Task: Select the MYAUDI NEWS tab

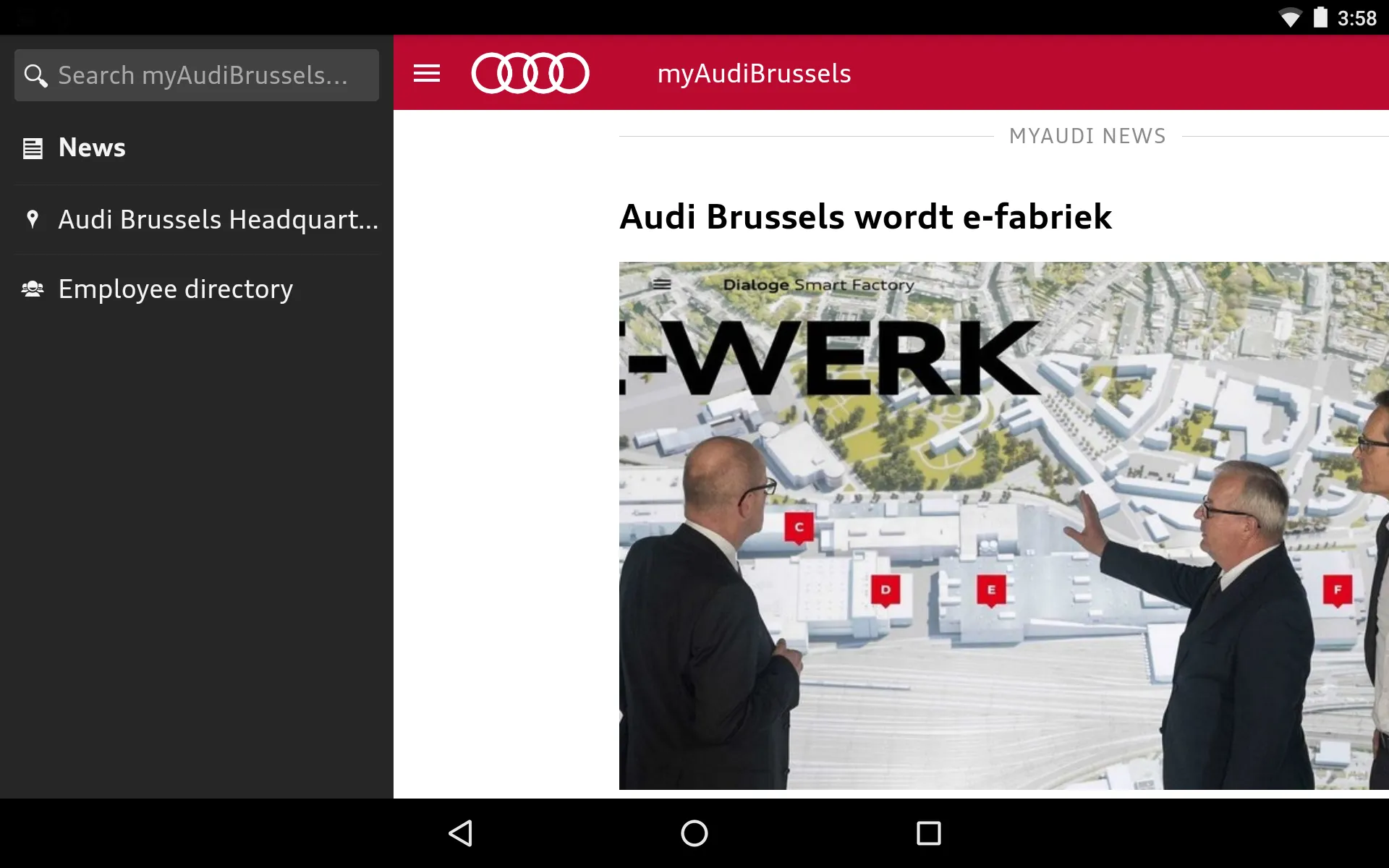Action: 1088,136
